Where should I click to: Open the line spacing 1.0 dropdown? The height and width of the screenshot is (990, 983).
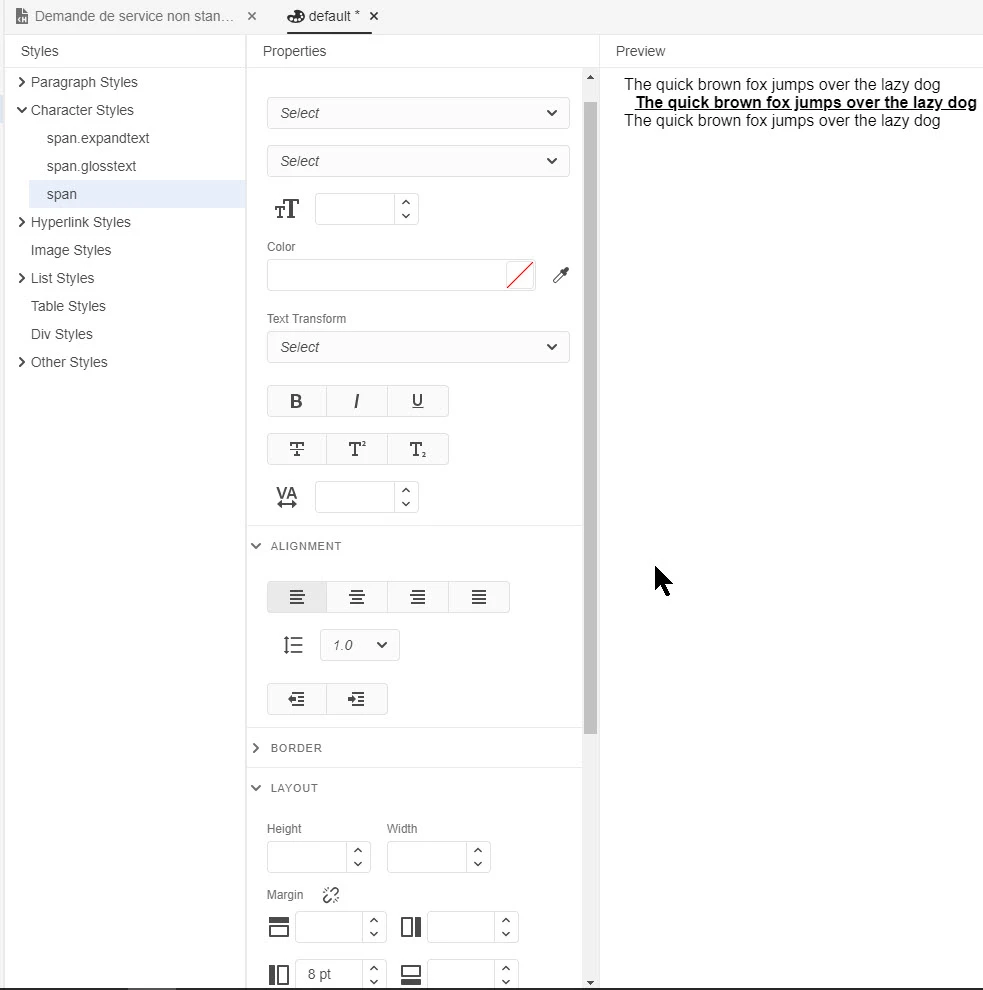[x=360, y=645]
